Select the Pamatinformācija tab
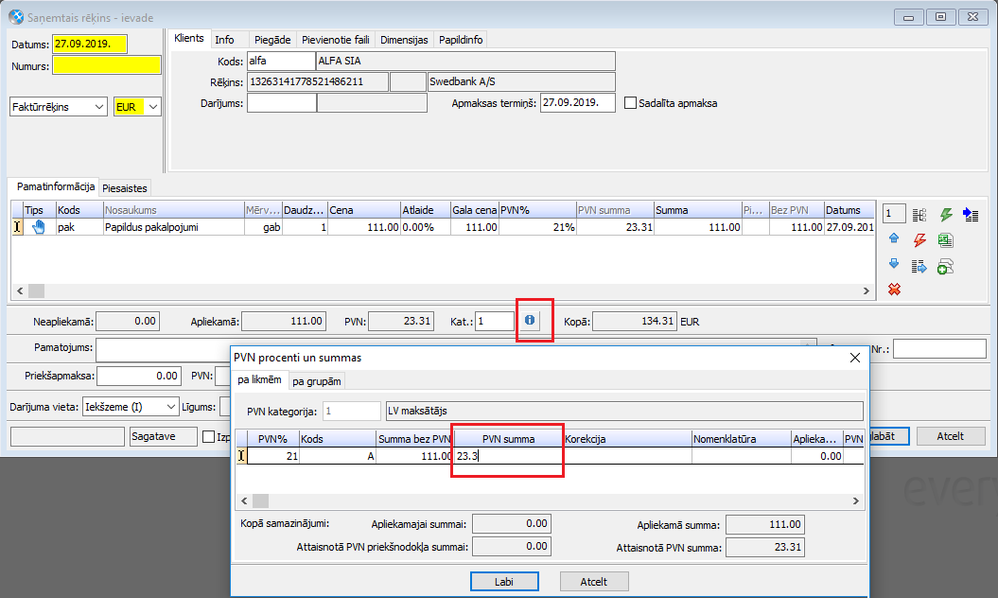This screenshot has width=998, height=598. point(55,186)
